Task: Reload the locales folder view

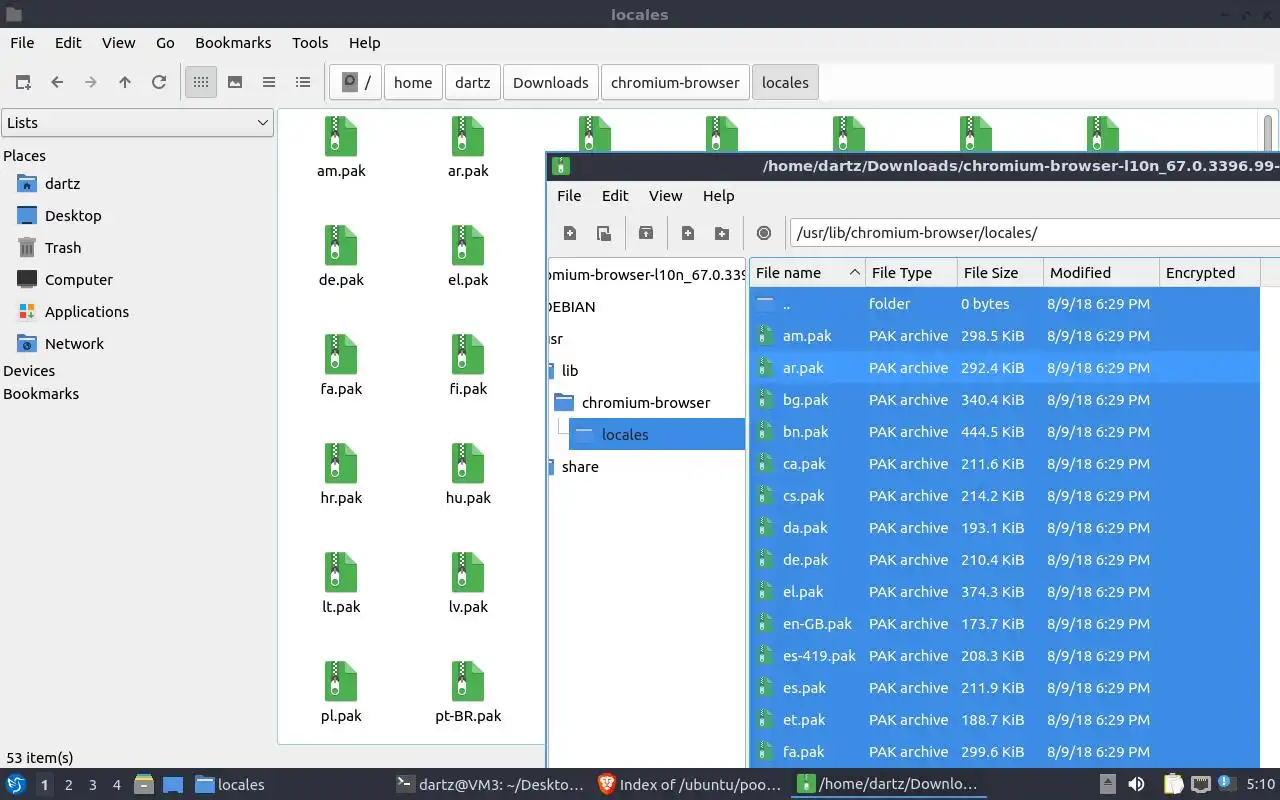Action: [x=159, y=82]
